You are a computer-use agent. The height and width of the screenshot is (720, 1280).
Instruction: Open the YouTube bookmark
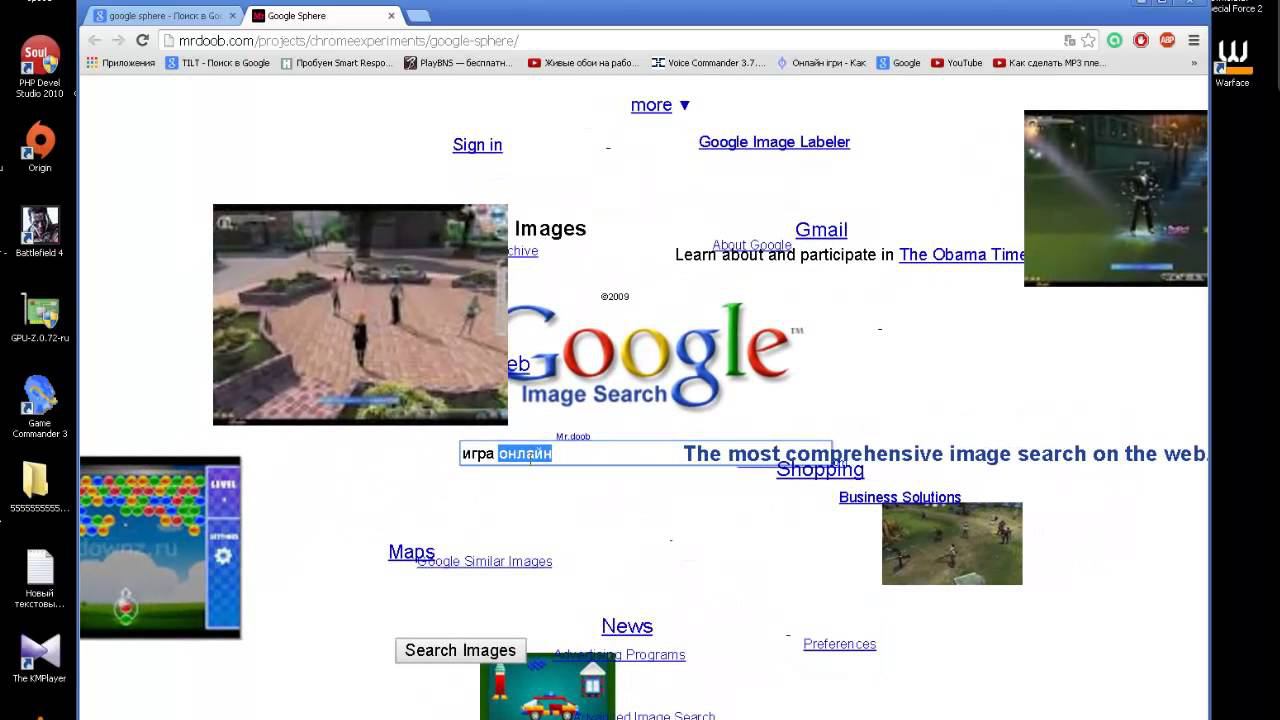(956, 63)
